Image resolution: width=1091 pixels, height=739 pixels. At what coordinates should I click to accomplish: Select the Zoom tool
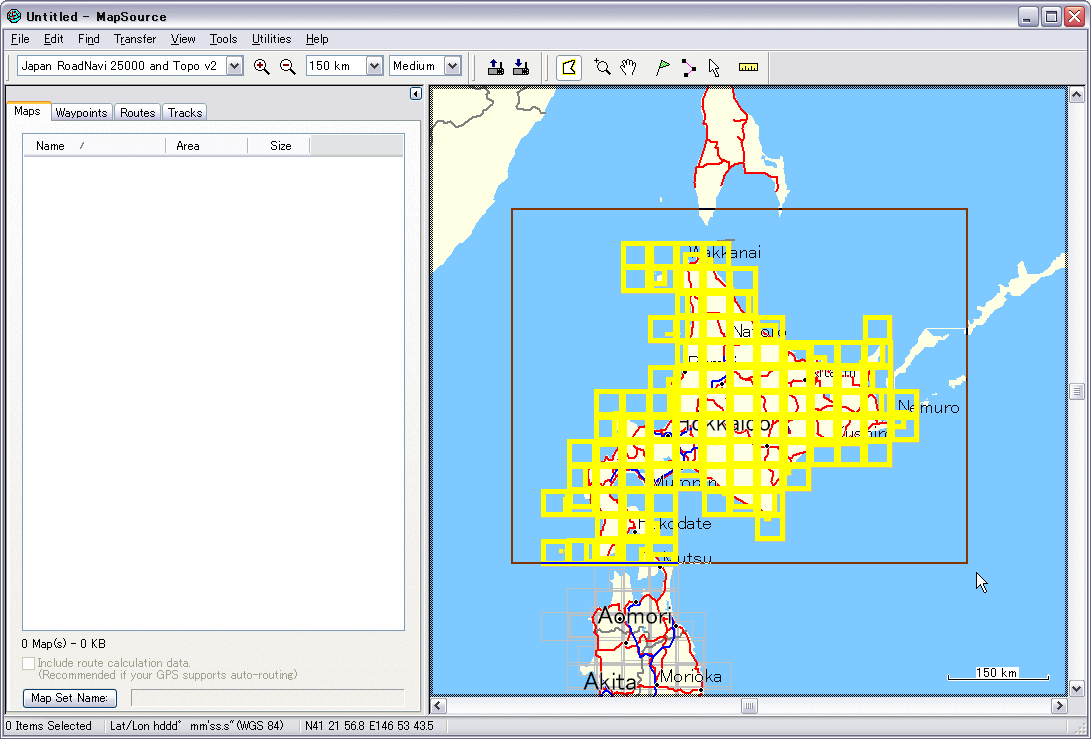(x=602, y=67)
